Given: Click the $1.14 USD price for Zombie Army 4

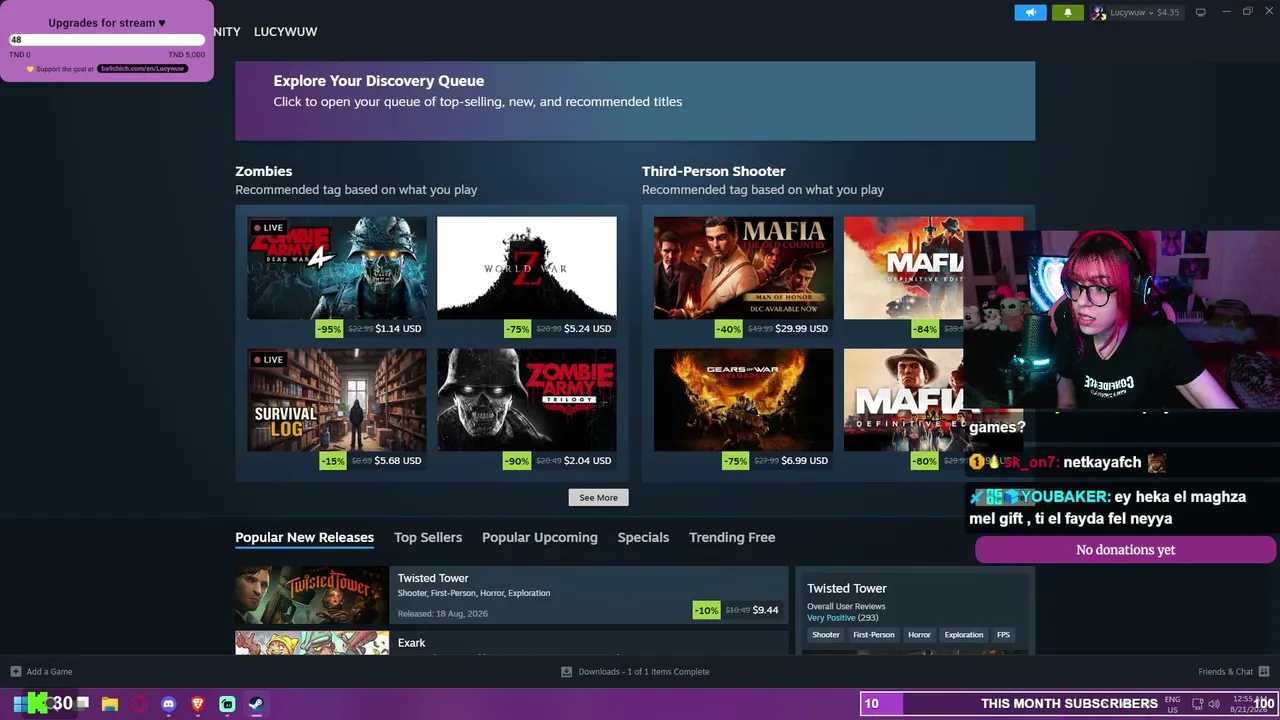Looking at the screenshot, I should tap(398, 329).
